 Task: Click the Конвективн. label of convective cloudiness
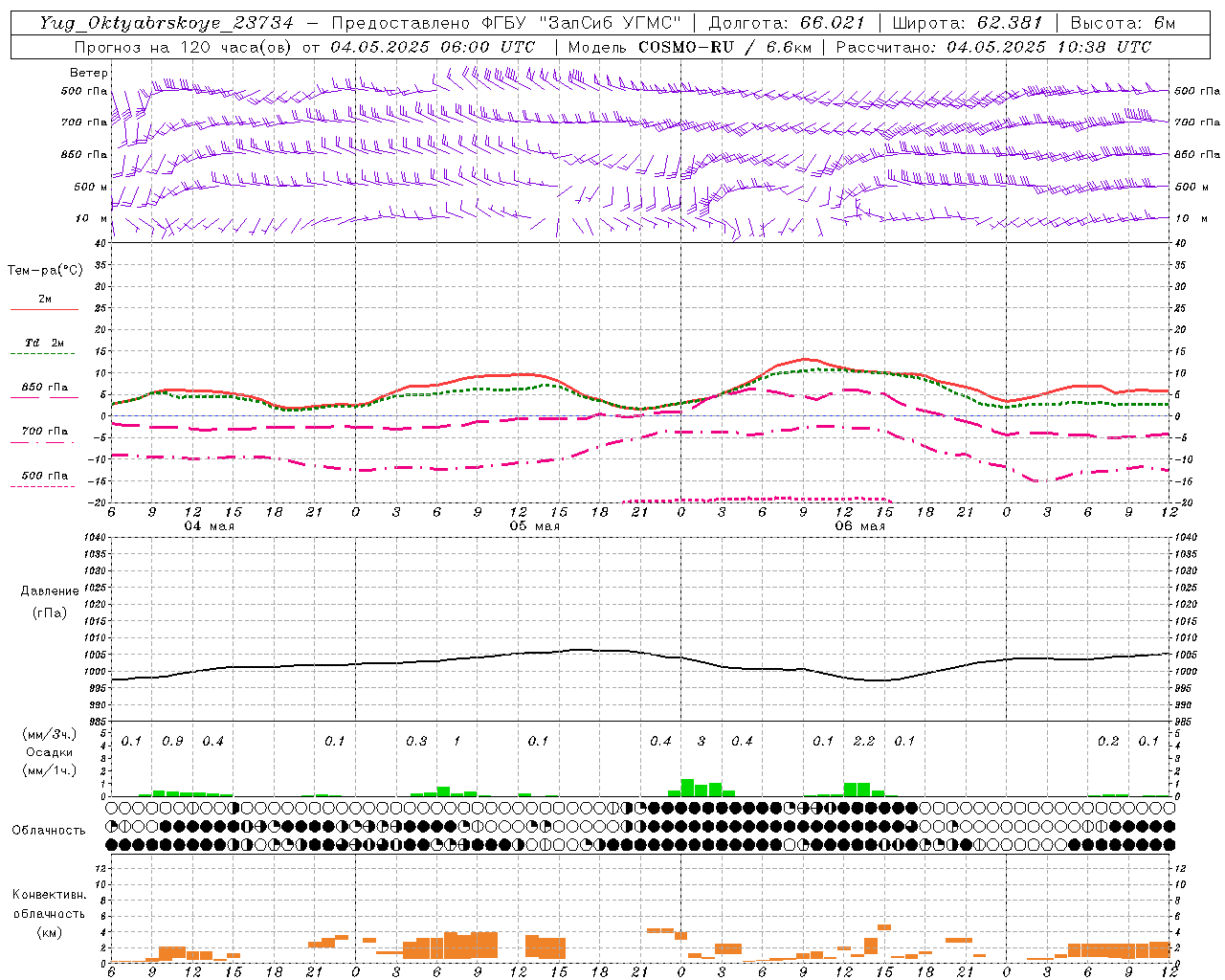coord(50,895)
